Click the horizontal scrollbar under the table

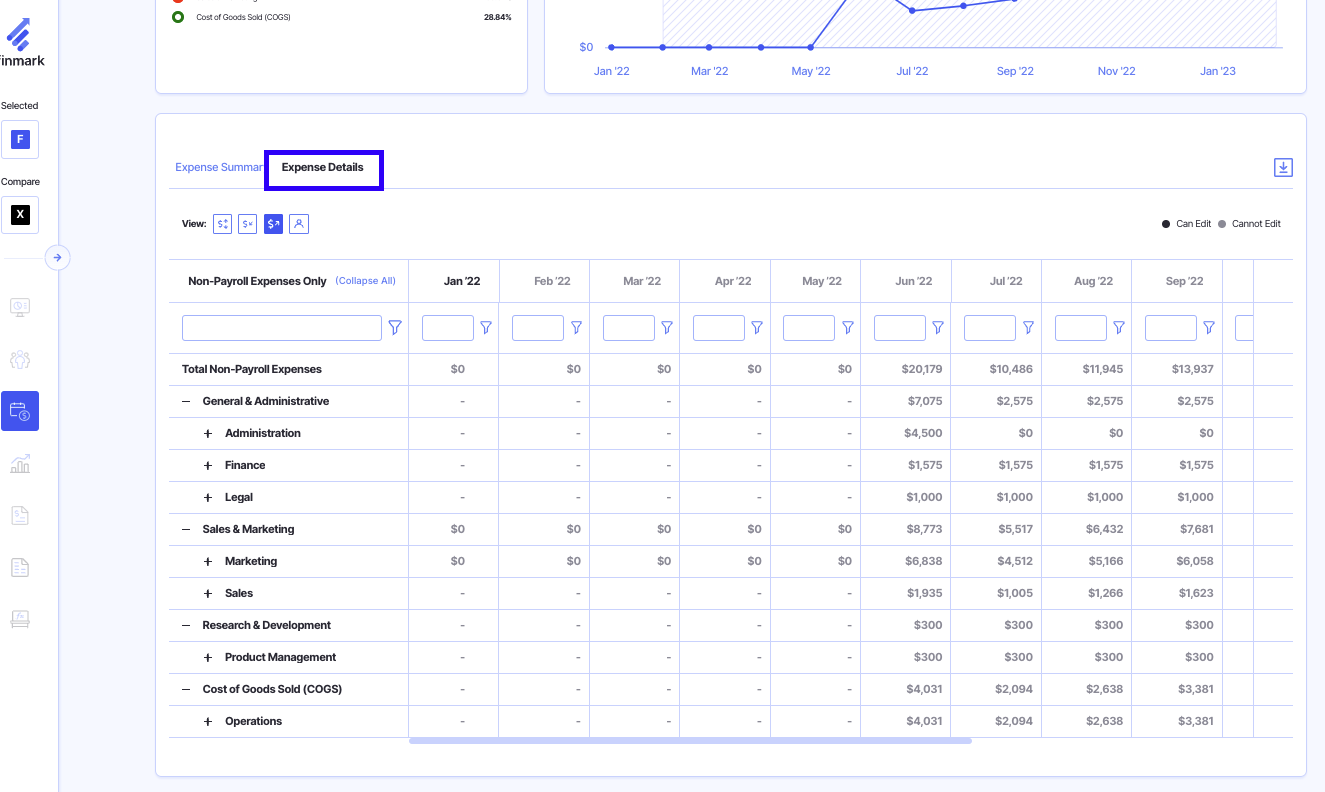pyautogui.click(x=690, y=741)
